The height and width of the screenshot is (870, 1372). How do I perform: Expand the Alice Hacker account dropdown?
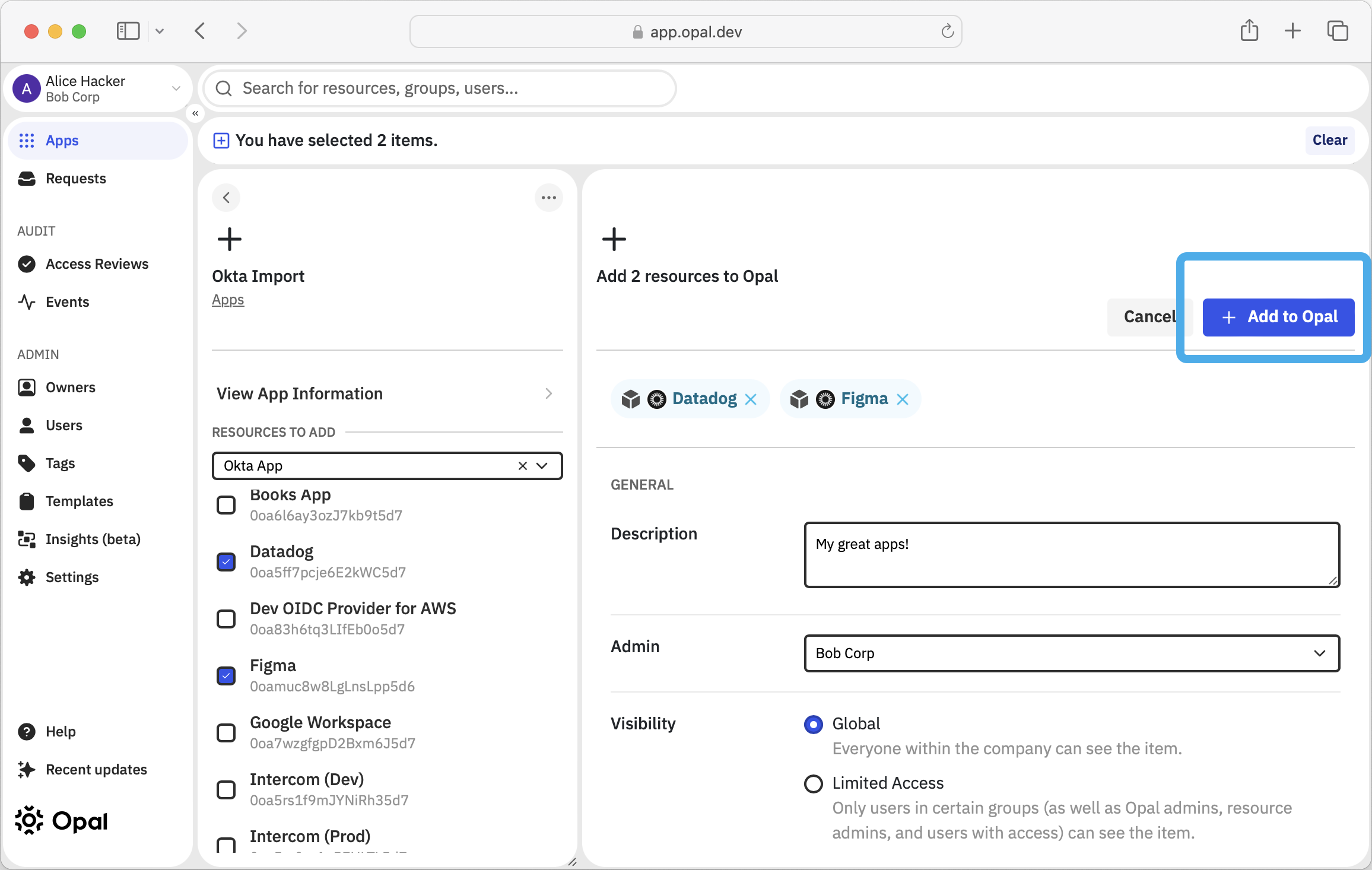pyautogui.click(x=176, y=88)
